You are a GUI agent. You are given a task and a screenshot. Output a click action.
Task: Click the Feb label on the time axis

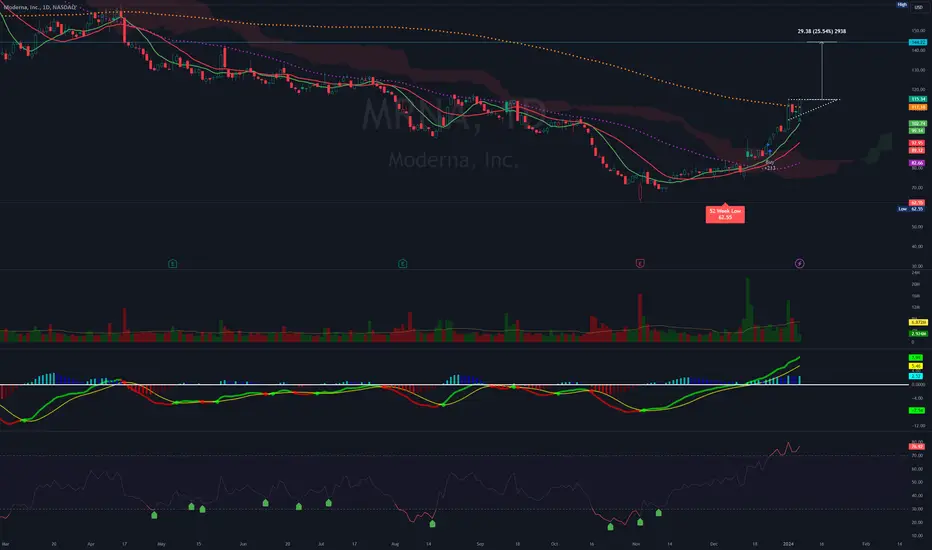coord(866,544)
